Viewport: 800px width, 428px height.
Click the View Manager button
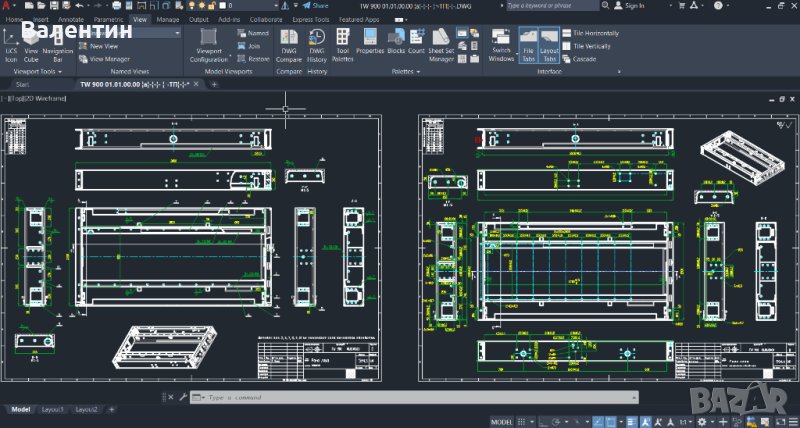coord(108,59)
